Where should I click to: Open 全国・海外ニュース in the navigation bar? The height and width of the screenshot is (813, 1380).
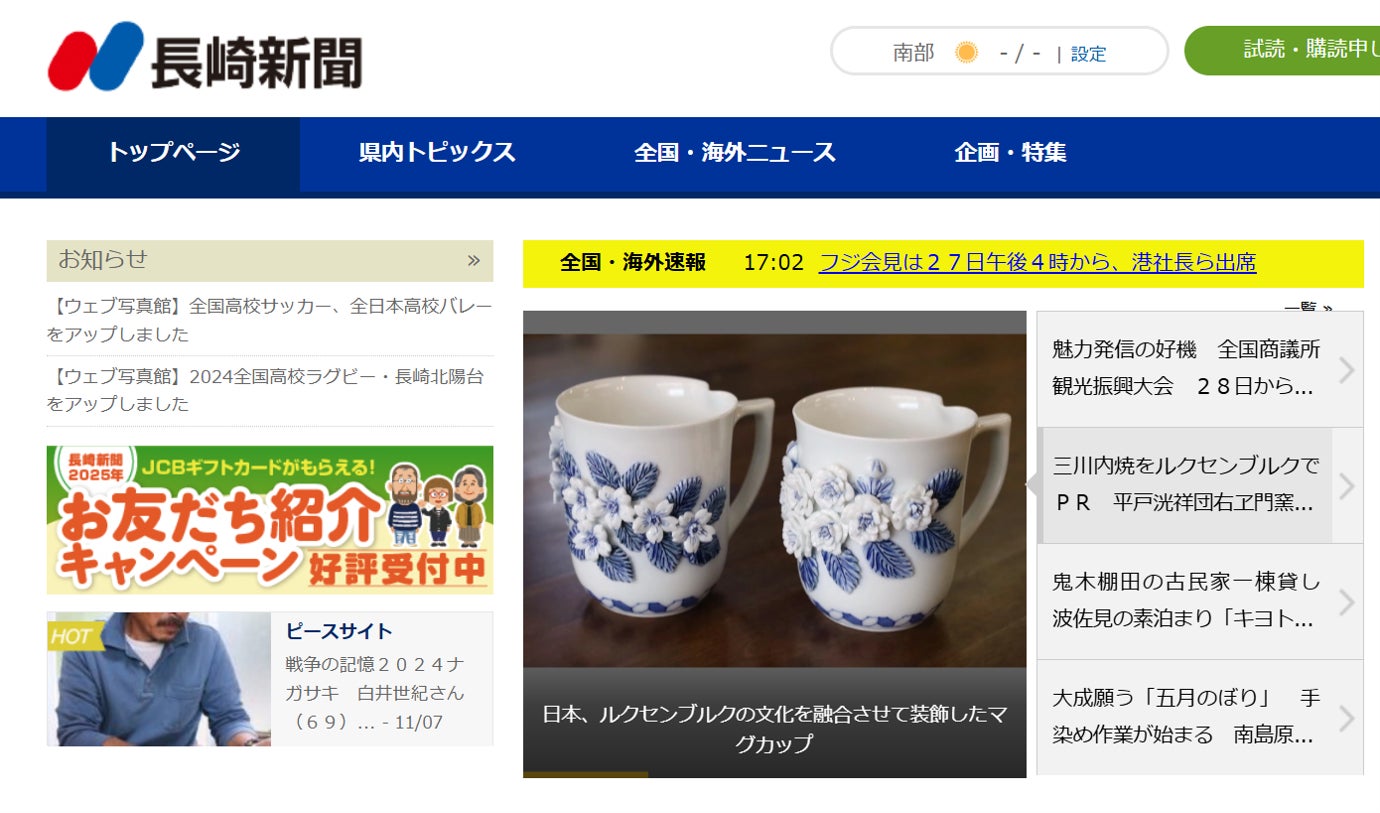[735, 153]
